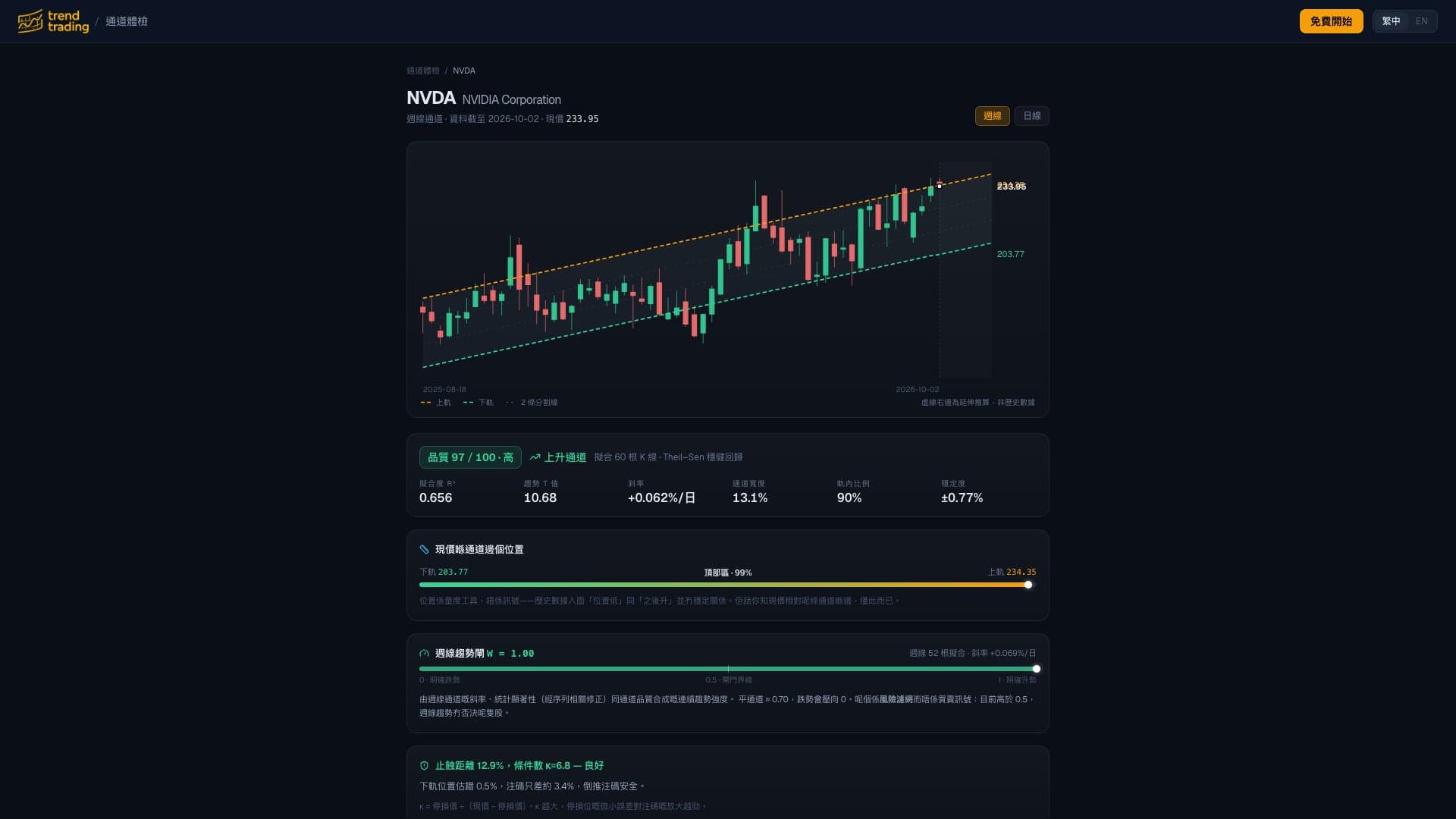The image size is (1456, 819).
Task: Click the 擬合度 R² value 0.656
Action: coord(435,498)
